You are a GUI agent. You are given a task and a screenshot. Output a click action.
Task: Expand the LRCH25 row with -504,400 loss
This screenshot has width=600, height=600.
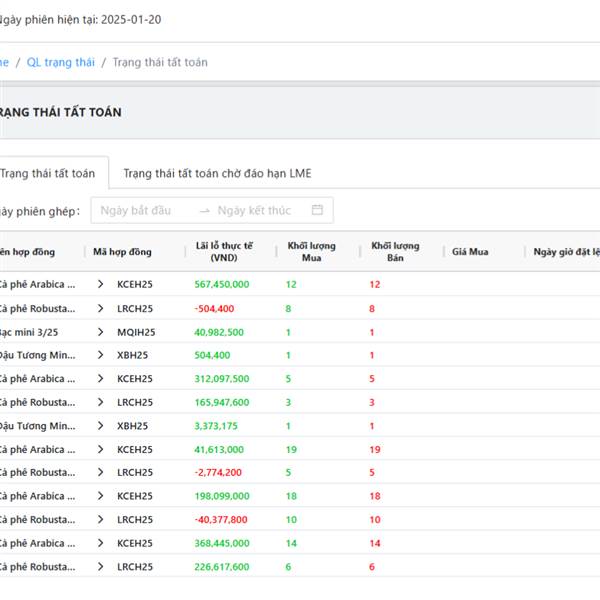coord(100,308)
